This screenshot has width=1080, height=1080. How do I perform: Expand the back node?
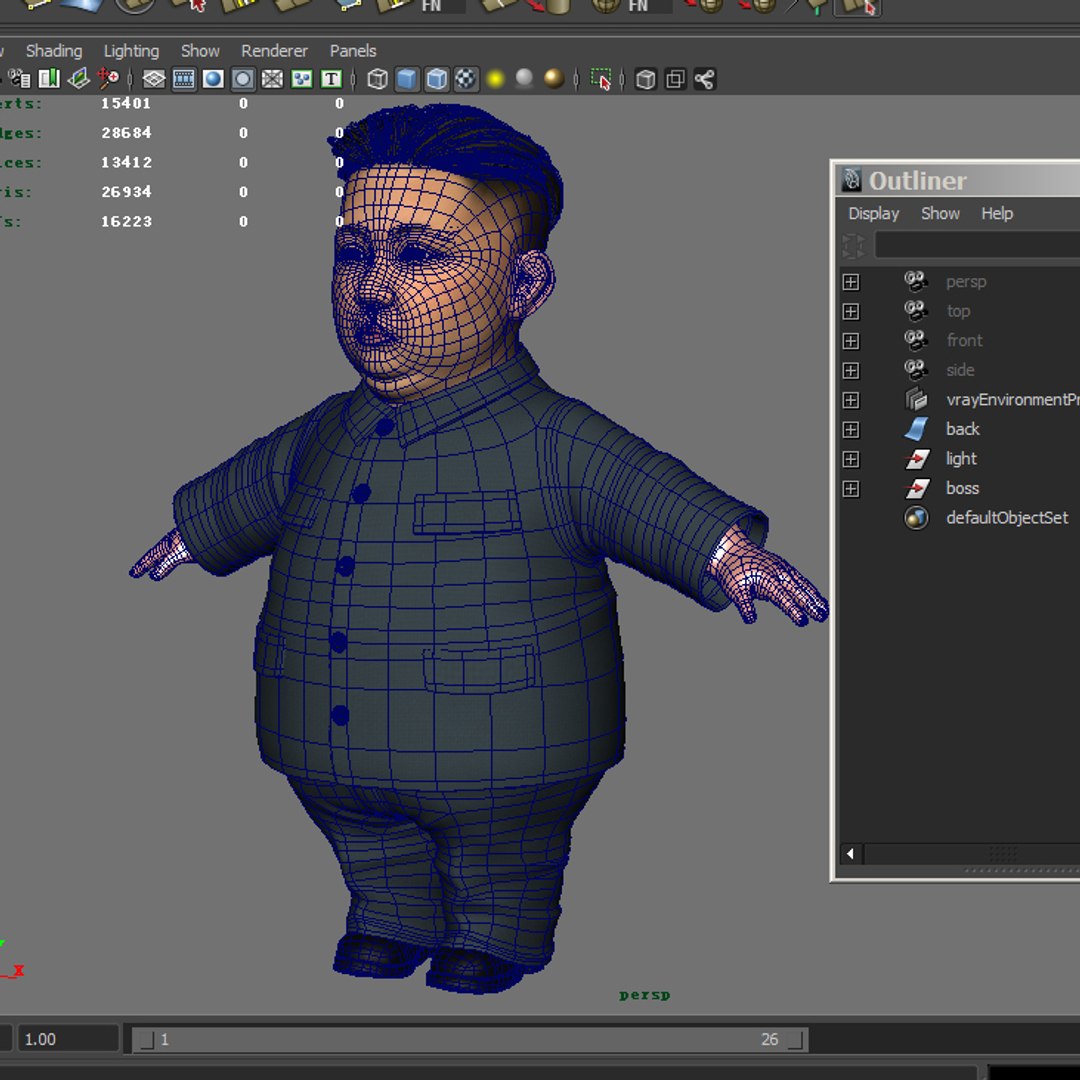coord(851,430)
